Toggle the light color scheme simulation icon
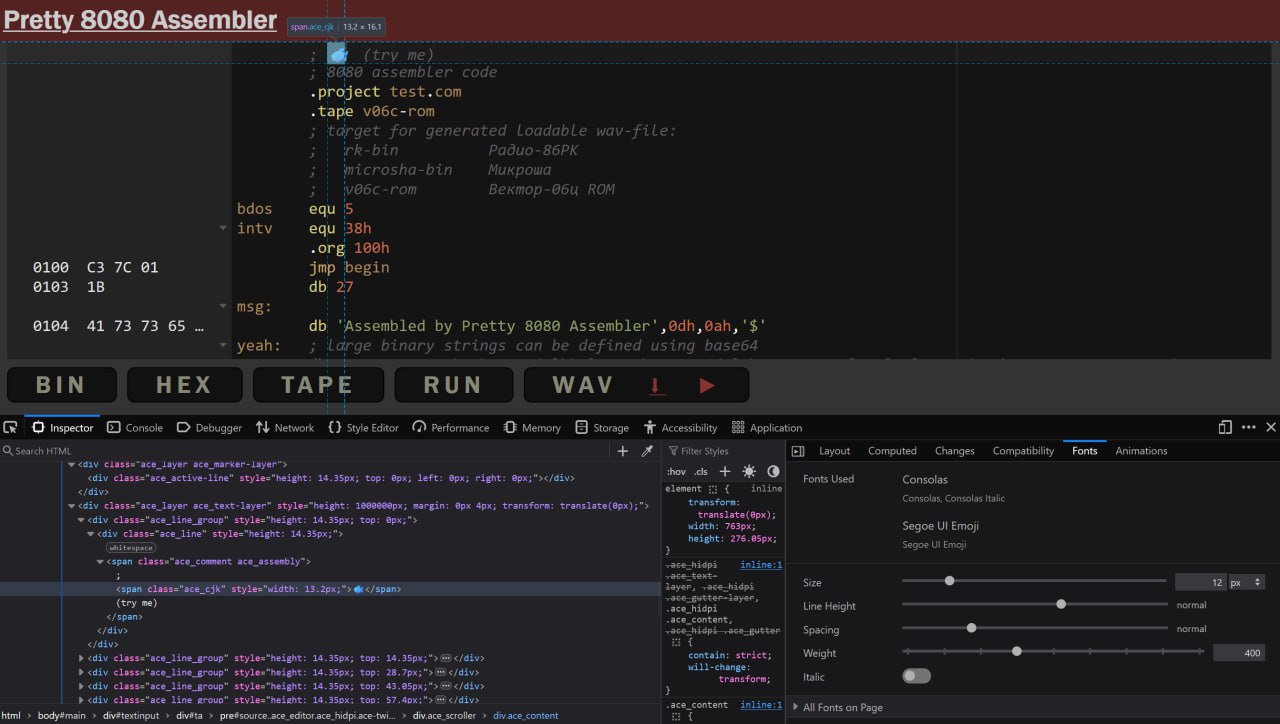The width and height of the screenshot is (1280, 724). 749,471
